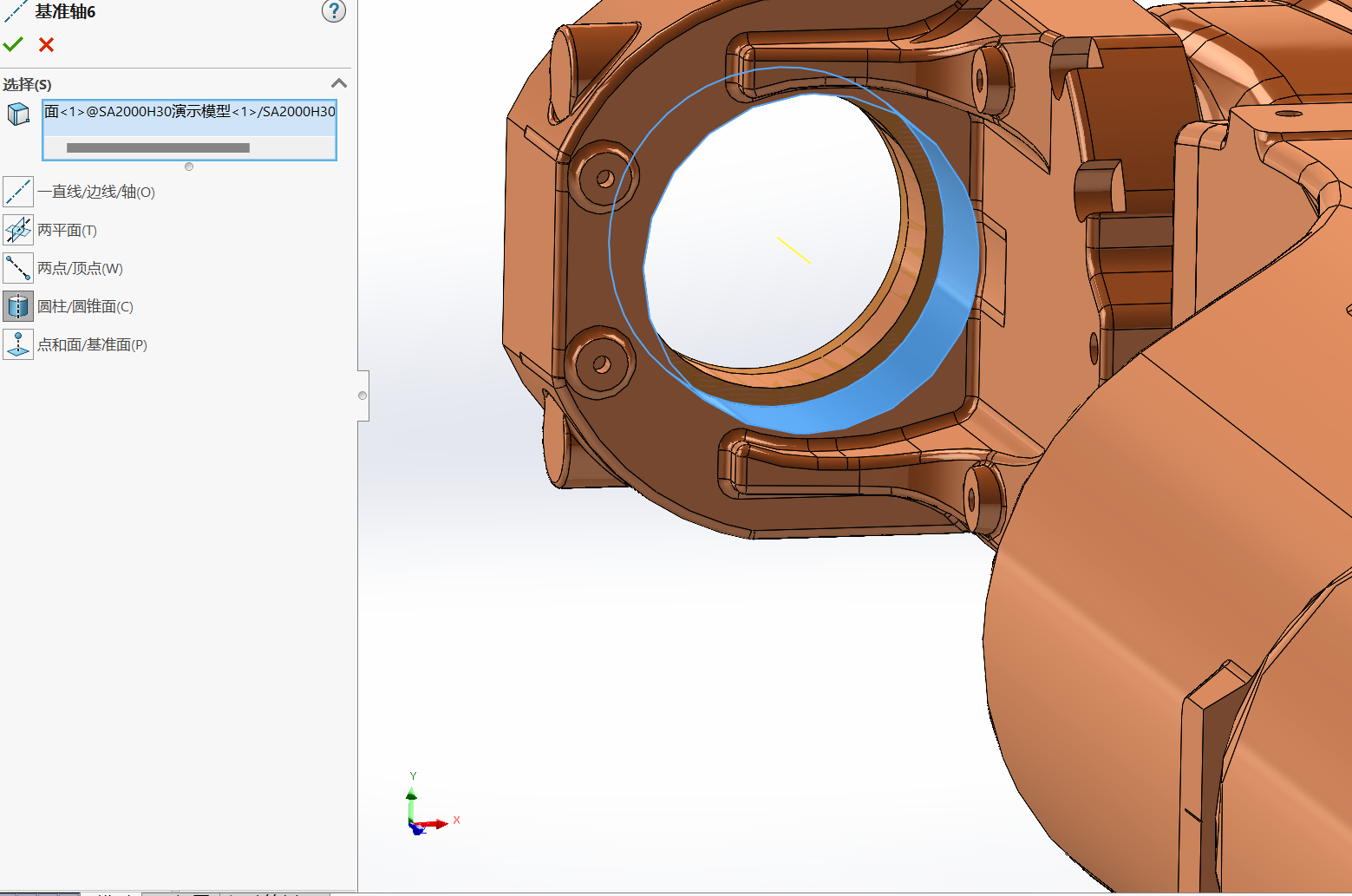The image size is (1352, 896).
Task: Choose the 点和面/基准面 option icon
Action: tap(18, 344)
